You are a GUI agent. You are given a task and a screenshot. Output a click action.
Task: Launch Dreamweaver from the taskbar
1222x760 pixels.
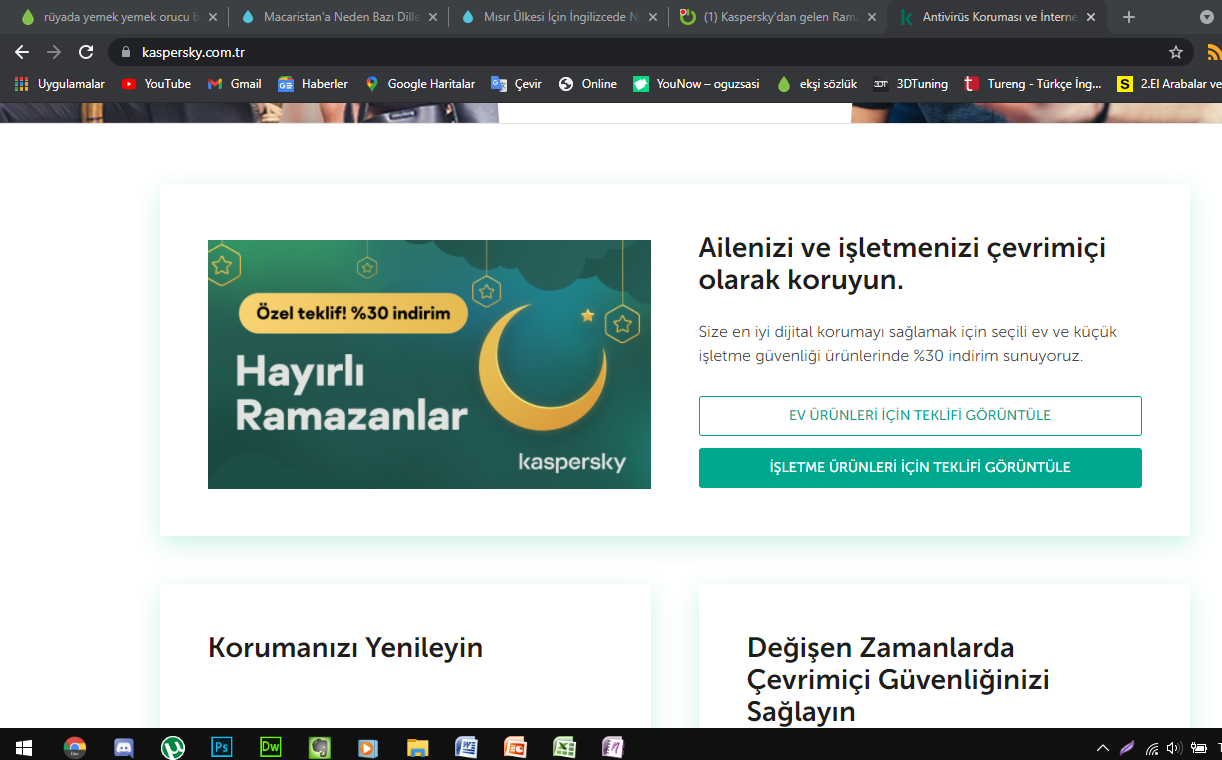(x=271, y=746)
